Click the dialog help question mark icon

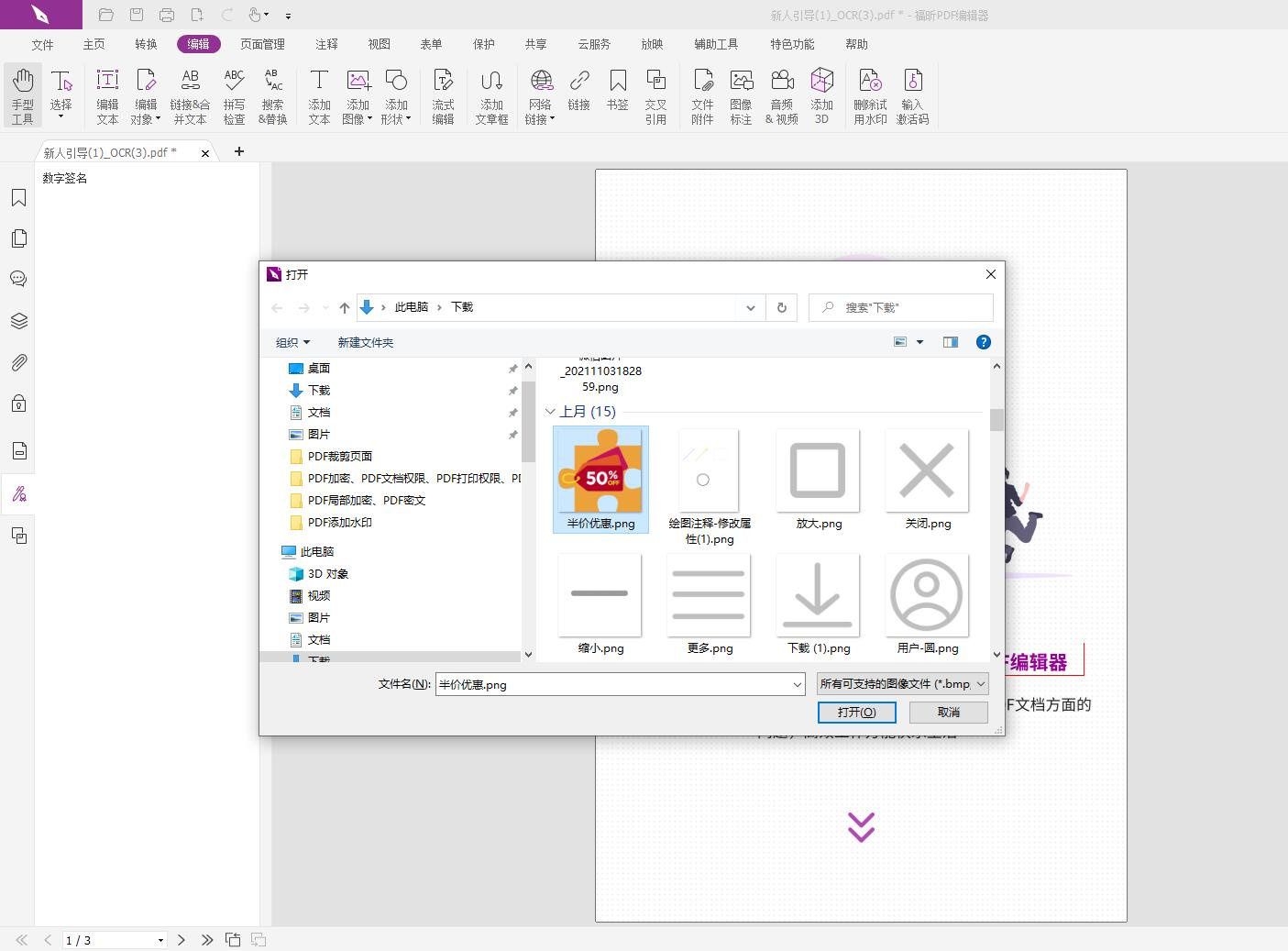[x=983, y=342]
